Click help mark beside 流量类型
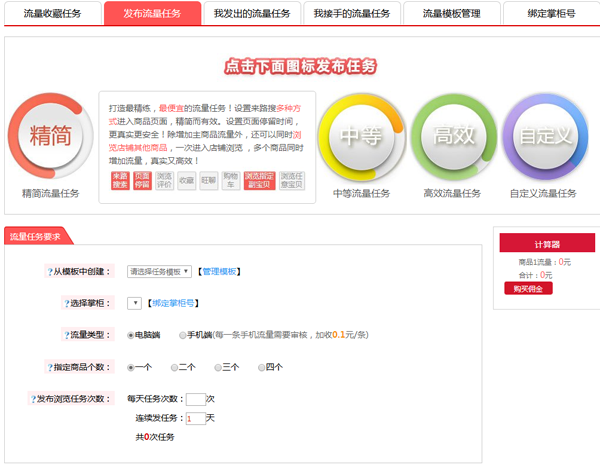Image resolution: width=600 pixels, height=468 pixels. 67,336
